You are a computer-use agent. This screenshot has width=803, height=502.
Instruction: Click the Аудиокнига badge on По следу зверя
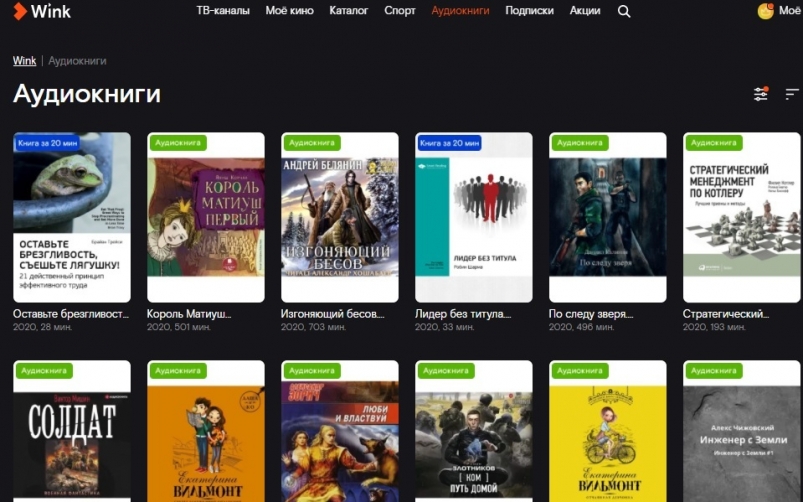(580, 143)
